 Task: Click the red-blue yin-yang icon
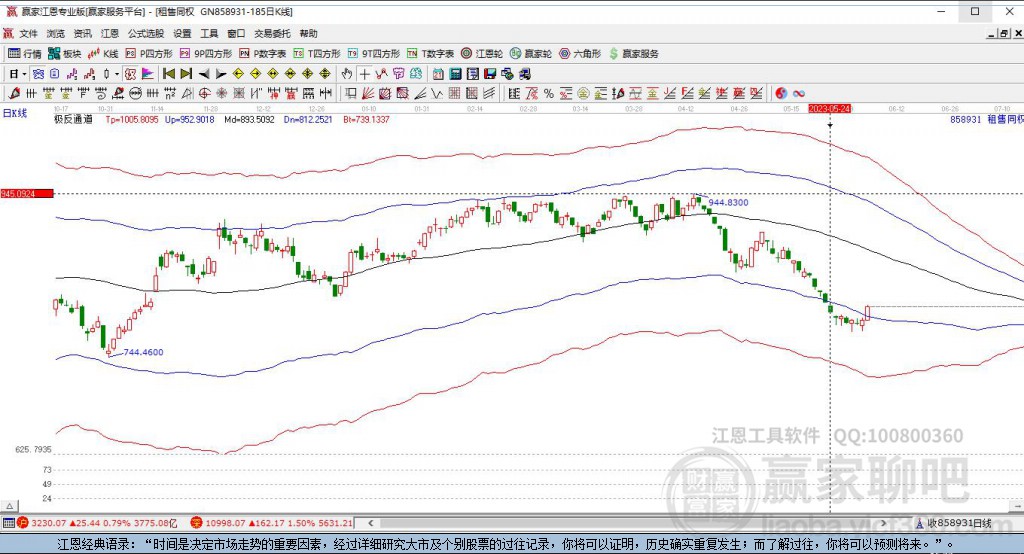781,93
